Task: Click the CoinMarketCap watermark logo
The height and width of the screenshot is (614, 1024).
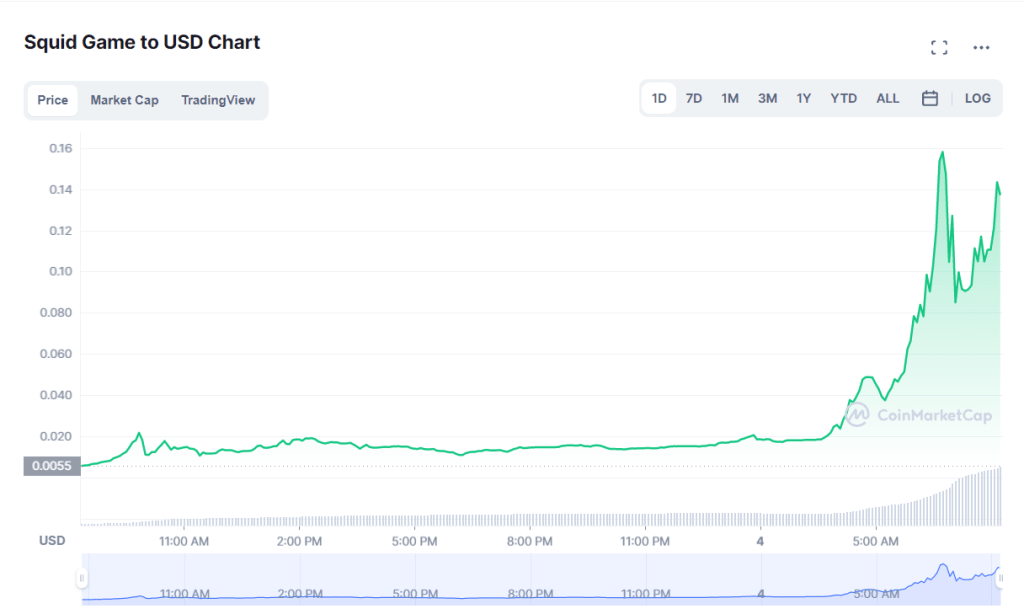Action: [x=918, y=415]
